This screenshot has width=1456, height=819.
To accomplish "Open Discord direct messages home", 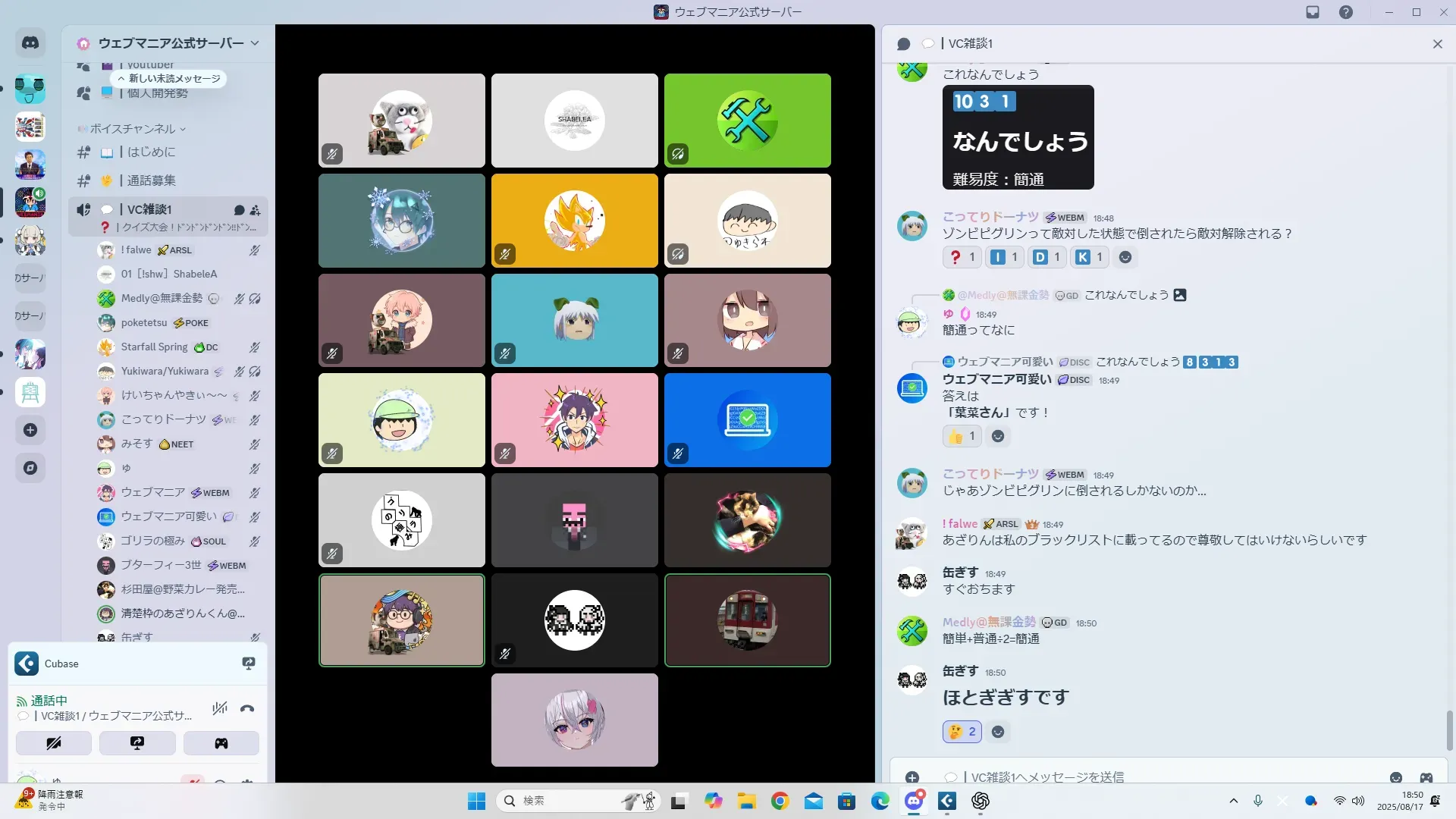I will (x=30, y=43).
